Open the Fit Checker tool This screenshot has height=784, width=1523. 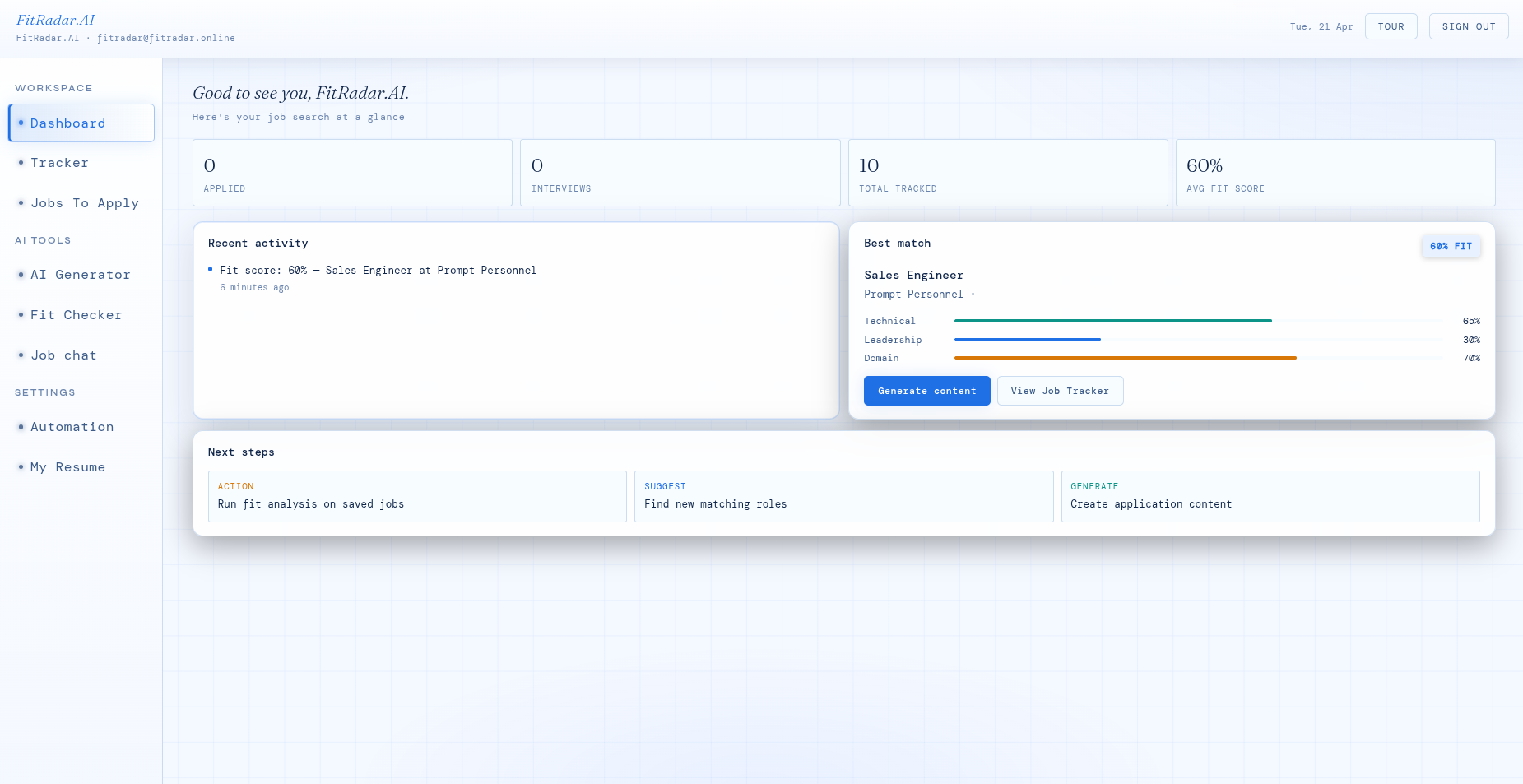tap(81, 315)
